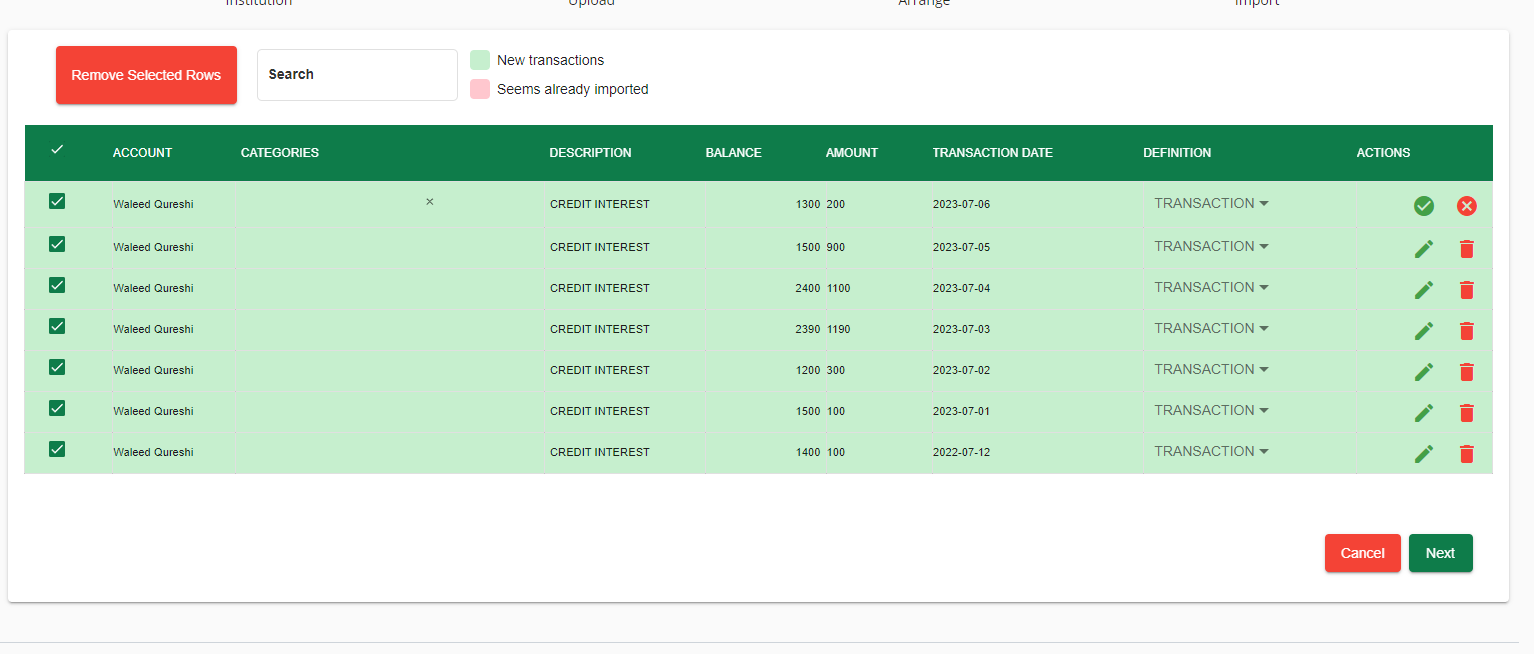Screen dimensions: 1534x654
Task: Click the Amount column header
Action: (x=851, y=153)
